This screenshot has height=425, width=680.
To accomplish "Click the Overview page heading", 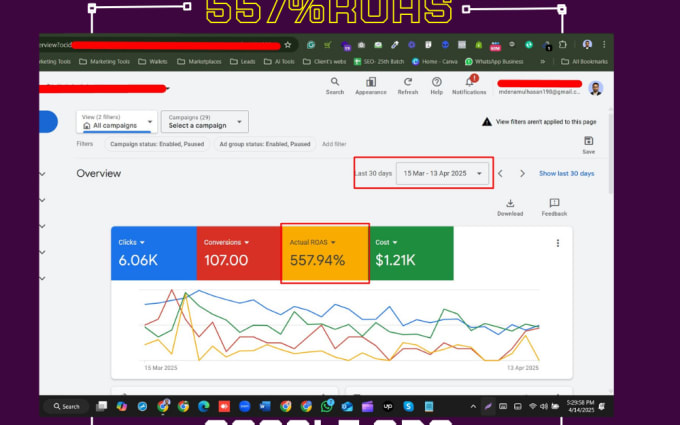I will 98,173.
